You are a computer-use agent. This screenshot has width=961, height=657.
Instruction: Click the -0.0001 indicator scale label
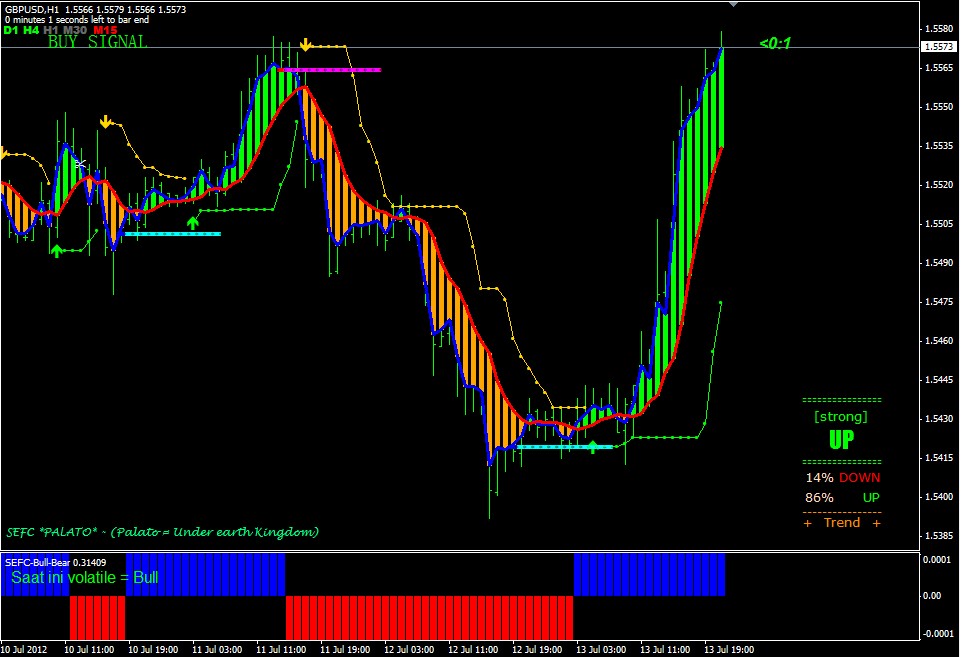[936, 633]
